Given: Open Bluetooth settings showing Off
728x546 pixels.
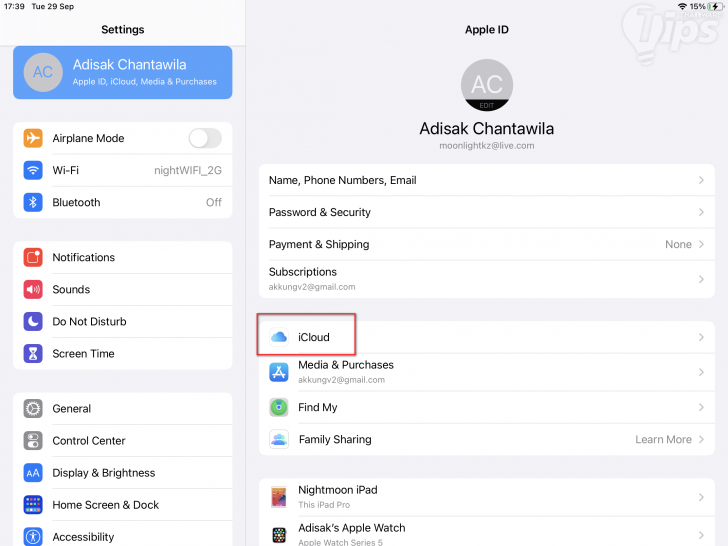Looking at the screenshot, I should (x=123, y=202).
